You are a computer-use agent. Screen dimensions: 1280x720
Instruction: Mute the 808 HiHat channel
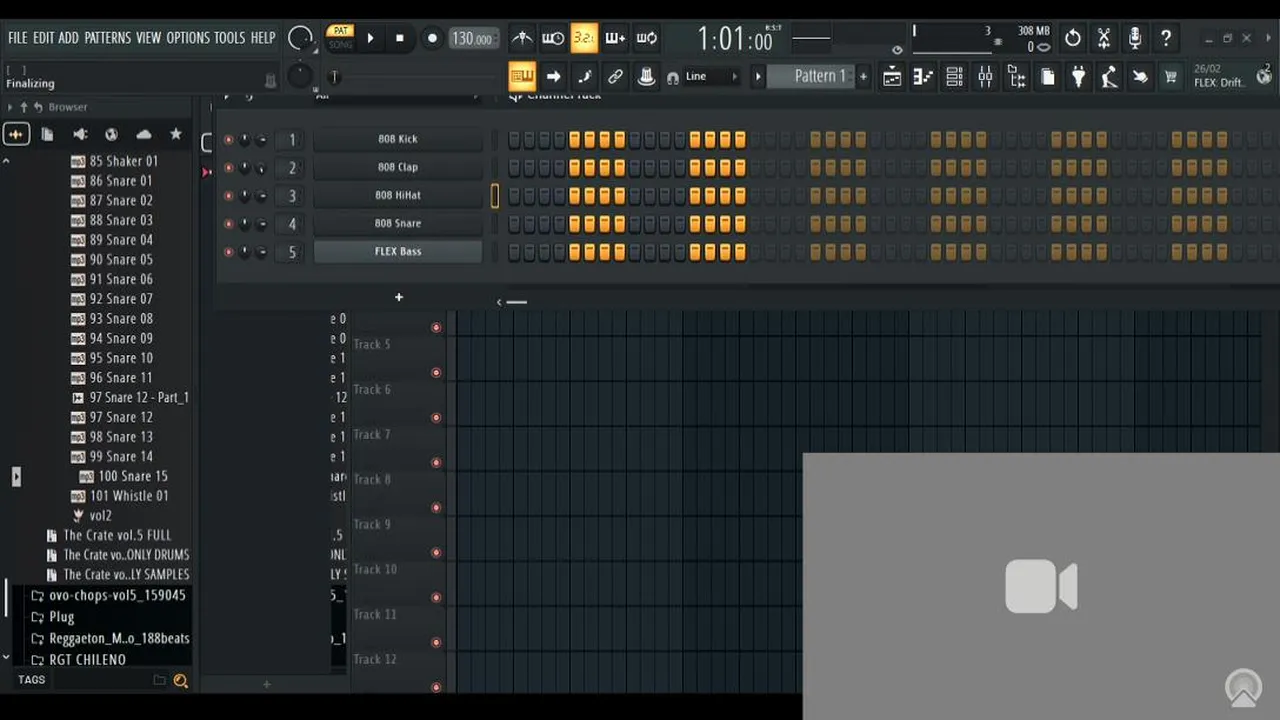point(228,196)
